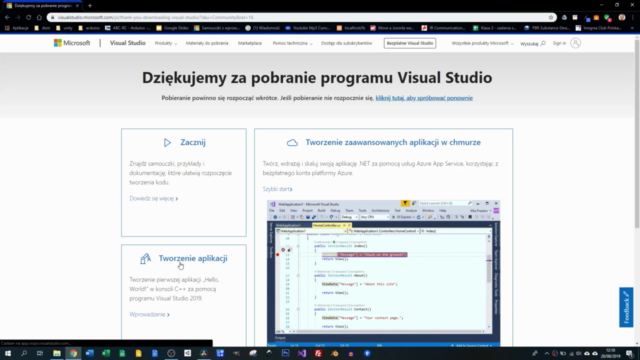The height and width of the screenshot is (360, 640).
Task: Expand Wszystkie produkty Microsoft dropdown
Action: [482, 43]
